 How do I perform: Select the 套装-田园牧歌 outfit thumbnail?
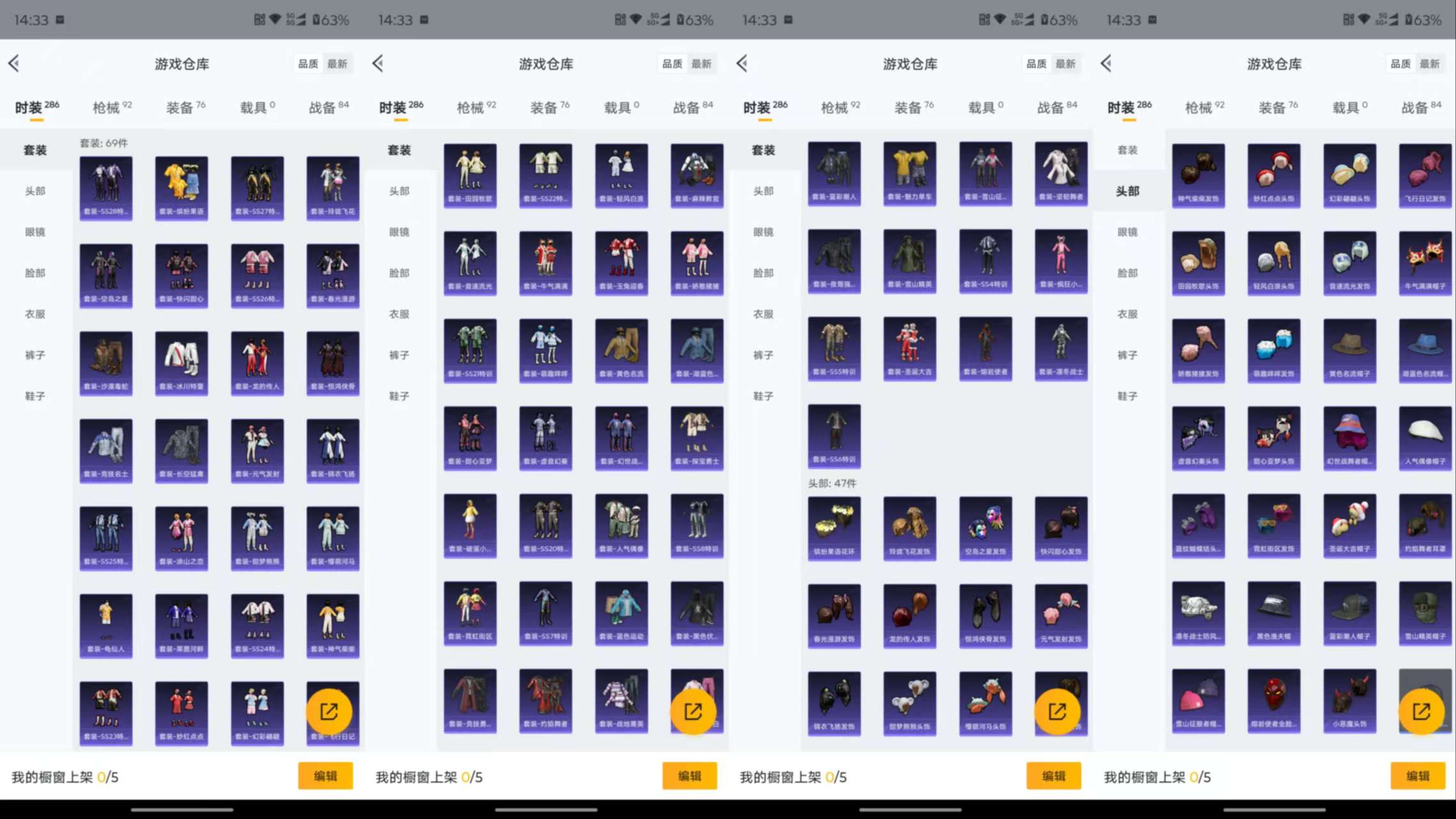[470, 175]
